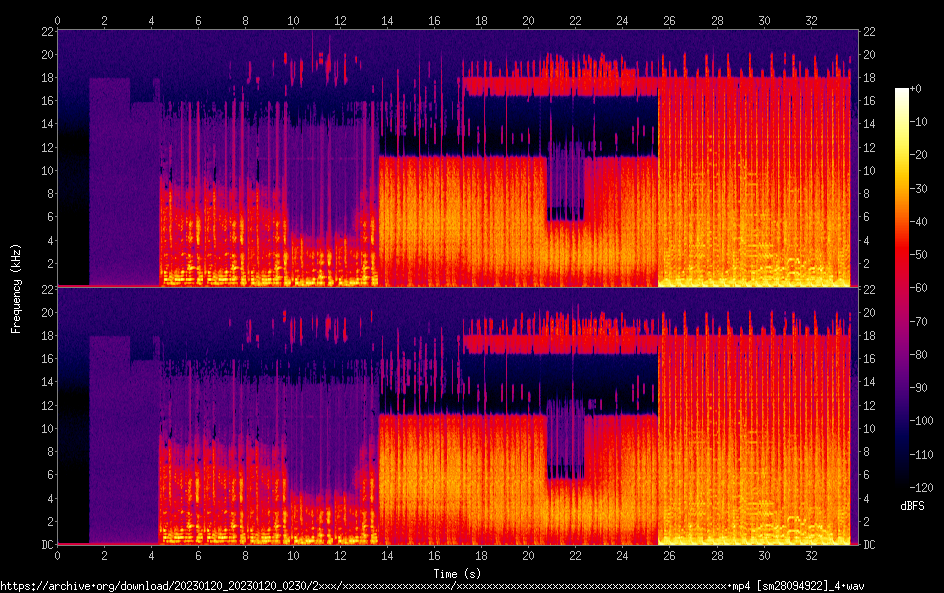Click the "Frequency (kHz)" vertical axis label
The height and width of the screenshot is (593, 944).
tap(16, 287)
